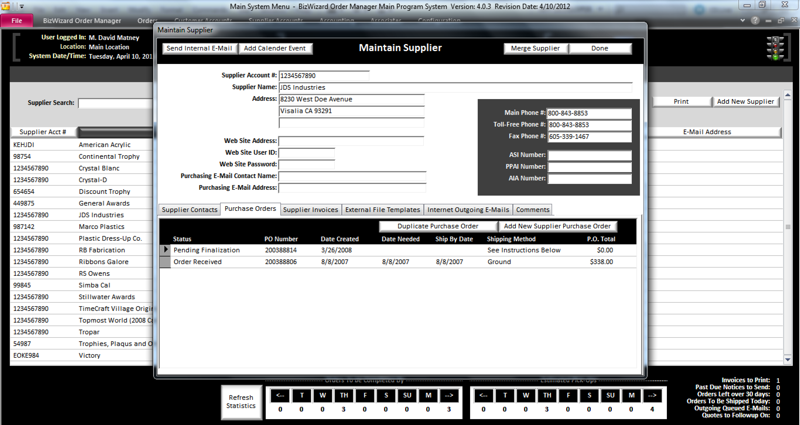The image size is (800, 425).
Task: Switch to the Supplier Invoices tab
Action: pos(310,210)
